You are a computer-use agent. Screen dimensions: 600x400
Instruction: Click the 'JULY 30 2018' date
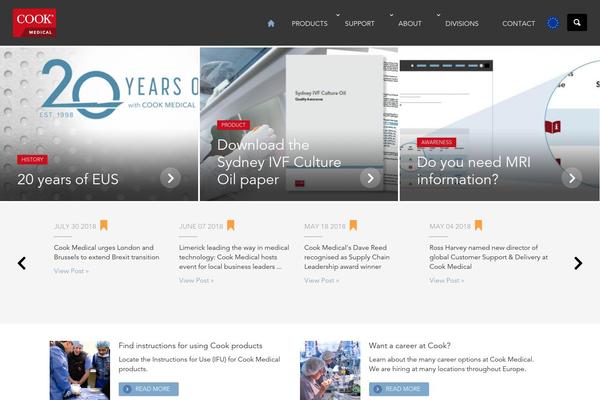[75, 227]
